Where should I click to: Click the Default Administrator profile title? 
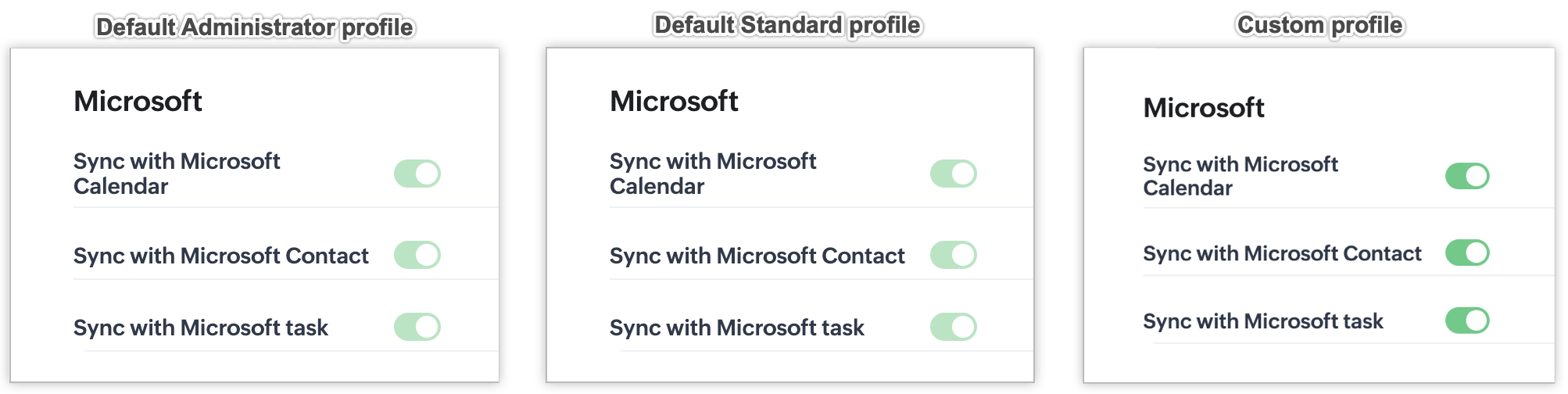coord(255,27)
